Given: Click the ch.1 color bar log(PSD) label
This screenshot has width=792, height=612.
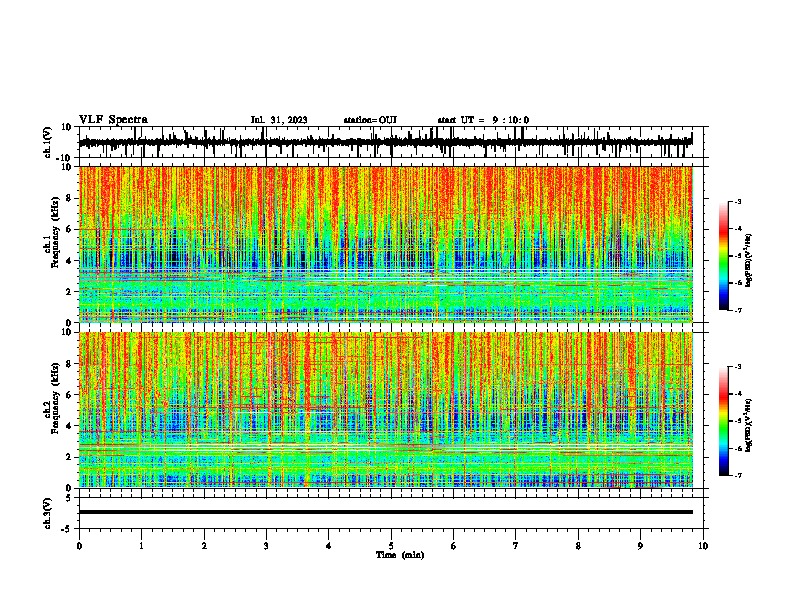Looking at the screenshot, I should 749,260.
